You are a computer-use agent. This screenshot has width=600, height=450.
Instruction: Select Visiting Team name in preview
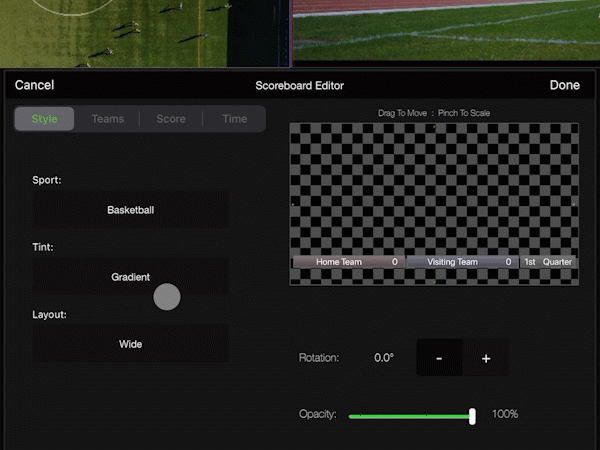point(452,262)
